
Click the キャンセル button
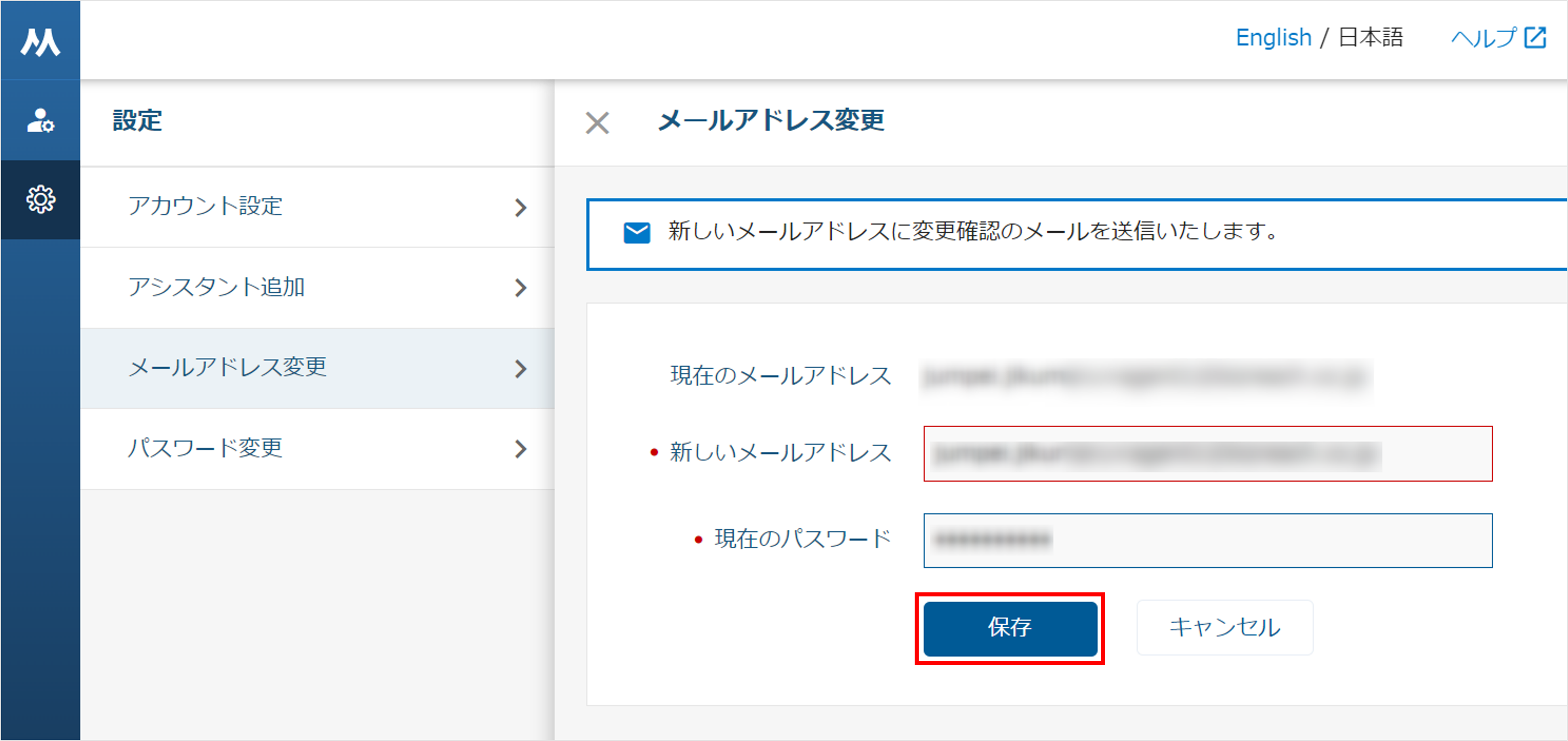[x=1225, y=627]
